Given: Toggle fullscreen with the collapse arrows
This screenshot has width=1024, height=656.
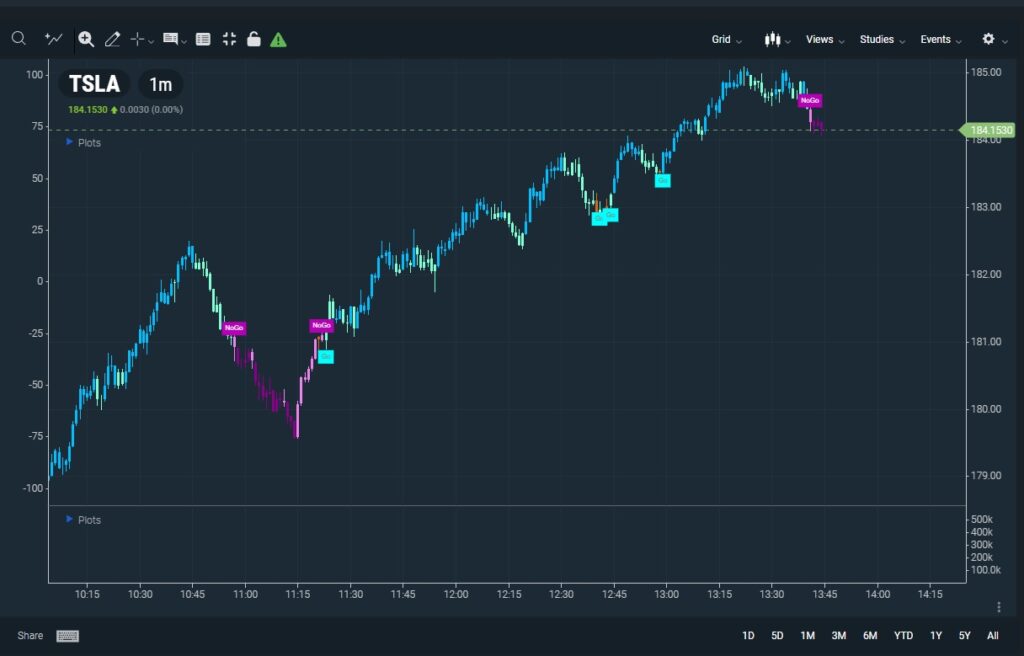Looking at the screenshot, I should 228,38.
